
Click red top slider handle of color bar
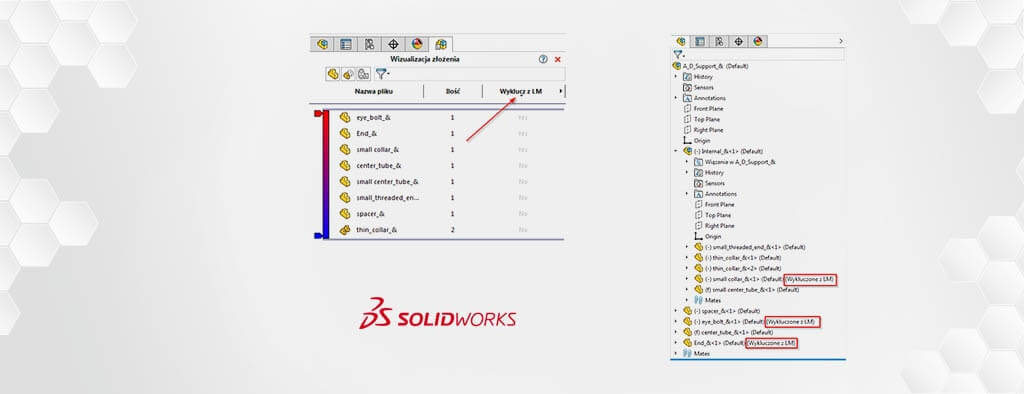(x=319, y=114)
